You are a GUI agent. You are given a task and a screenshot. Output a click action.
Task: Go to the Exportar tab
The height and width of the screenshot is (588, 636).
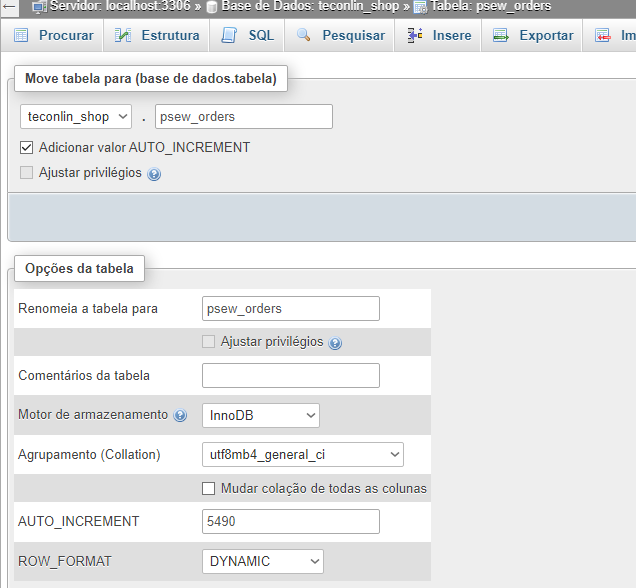[x=531, y=36]
